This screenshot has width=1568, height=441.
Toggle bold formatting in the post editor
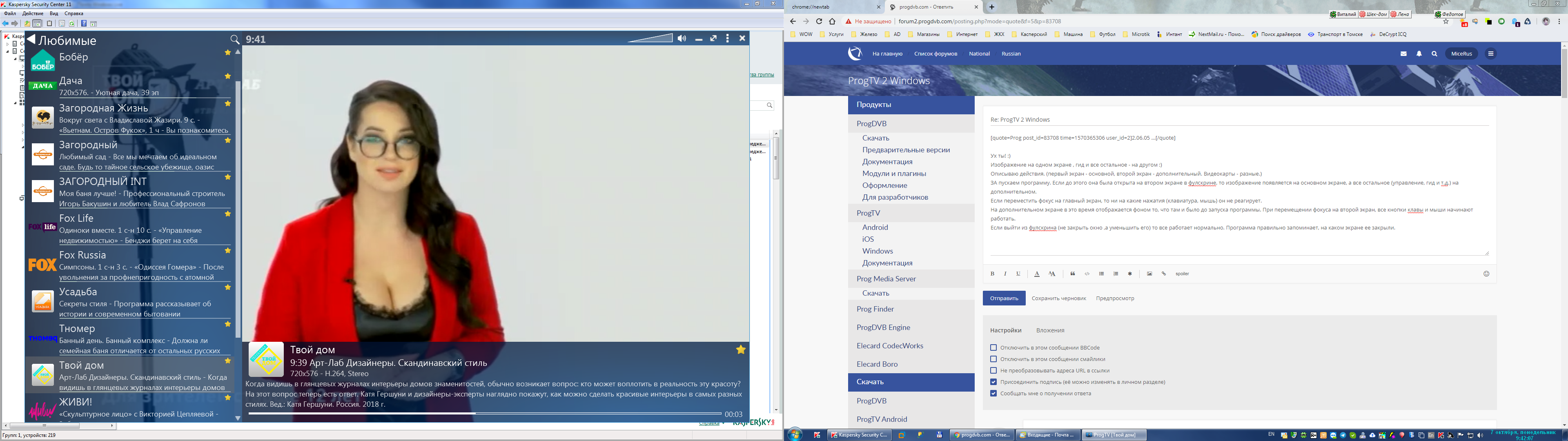point(992,274)
